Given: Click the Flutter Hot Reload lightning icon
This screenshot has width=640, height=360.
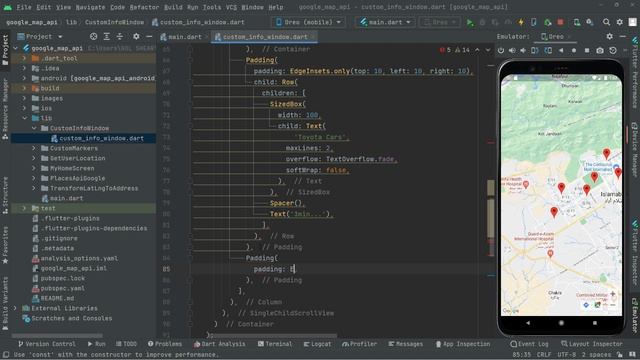Looking at the screenshot, I should coord(521,22).
